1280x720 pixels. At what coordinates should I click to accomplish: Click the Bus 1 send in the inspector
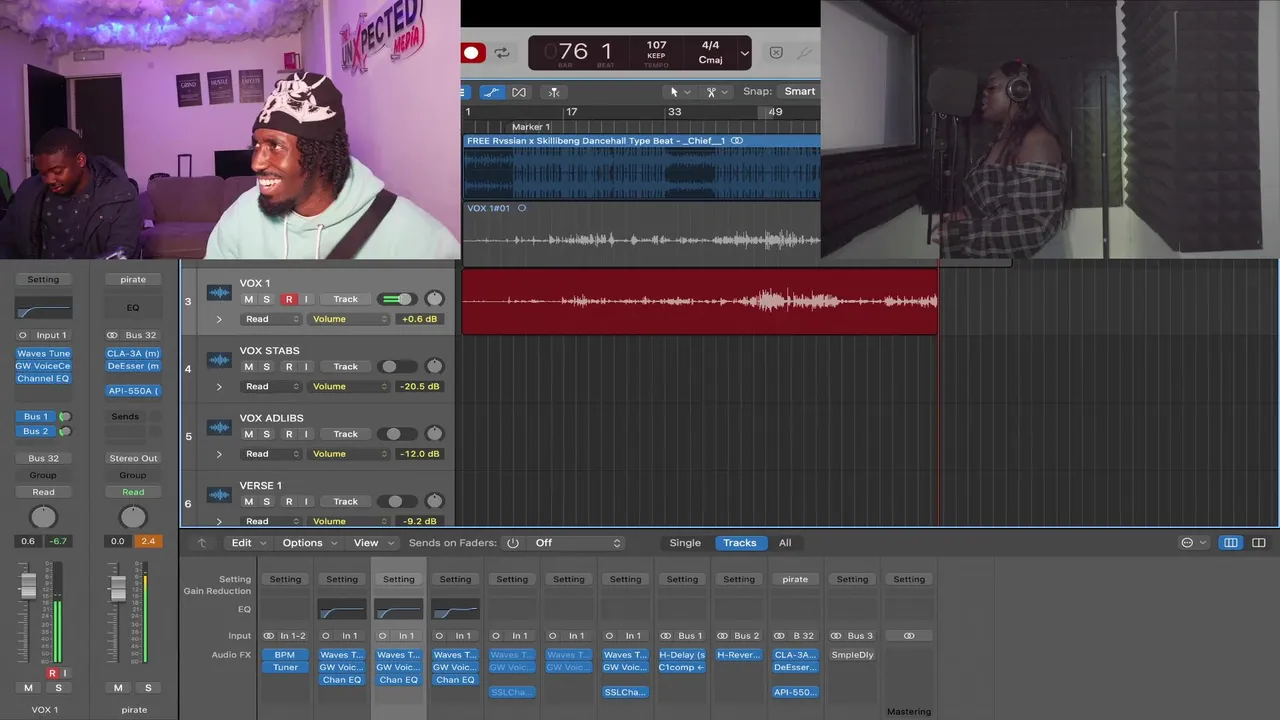coord(35,416)
